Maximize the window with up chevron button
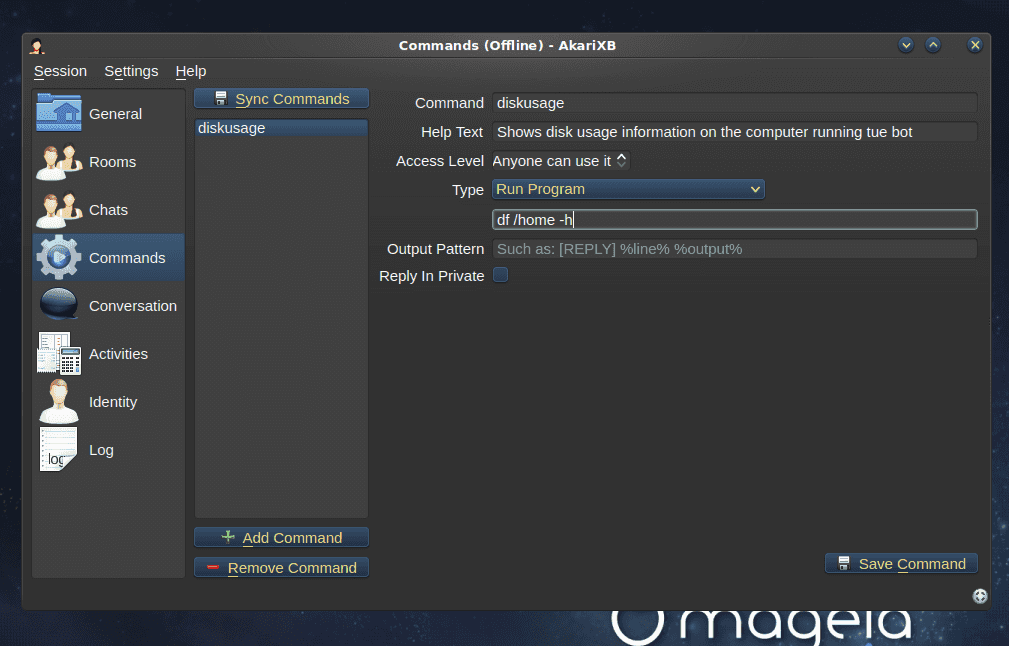 click(933, 45)
